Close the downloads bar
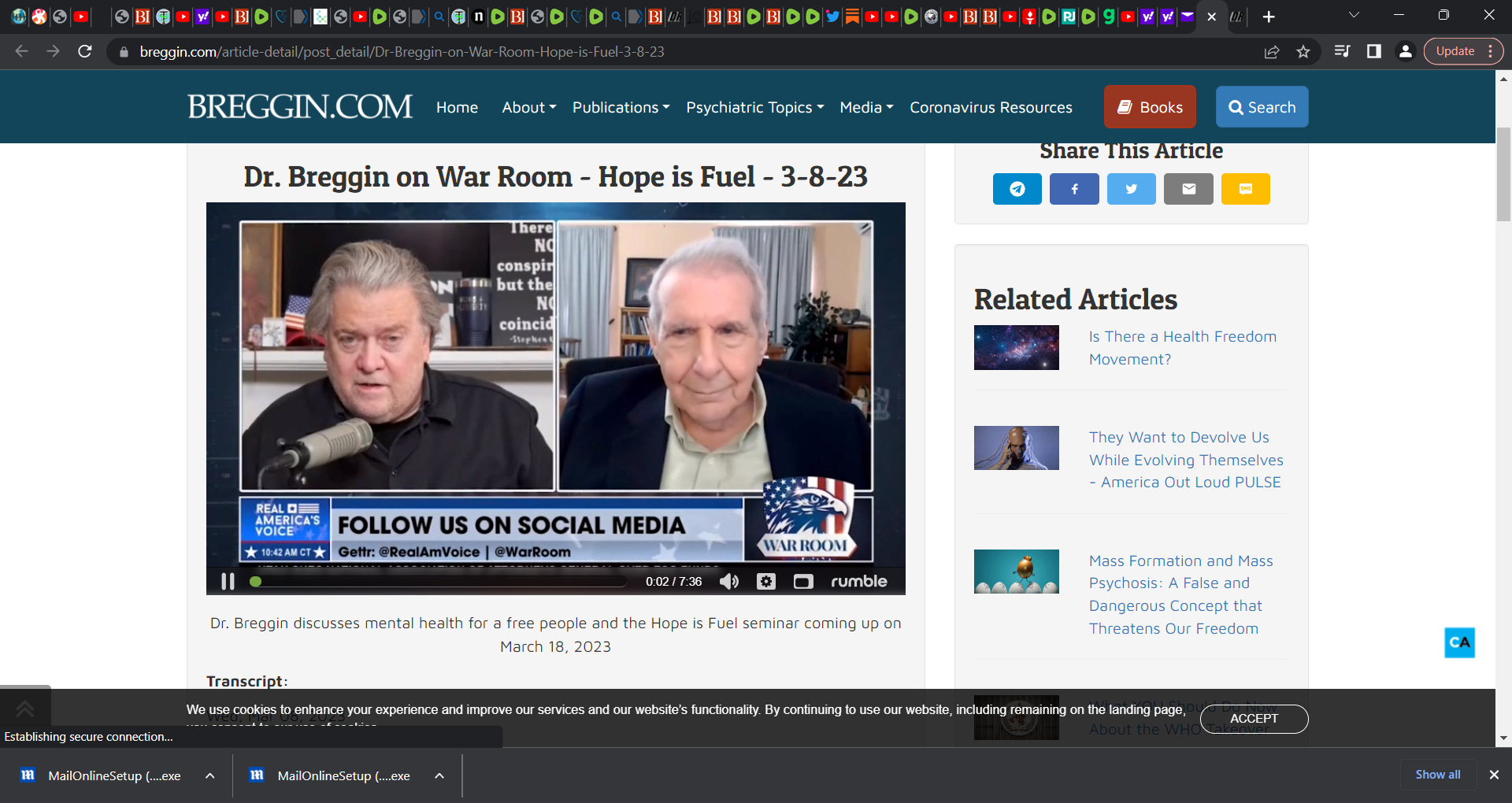The image size is (1512, 803). tap(1494, 775)
